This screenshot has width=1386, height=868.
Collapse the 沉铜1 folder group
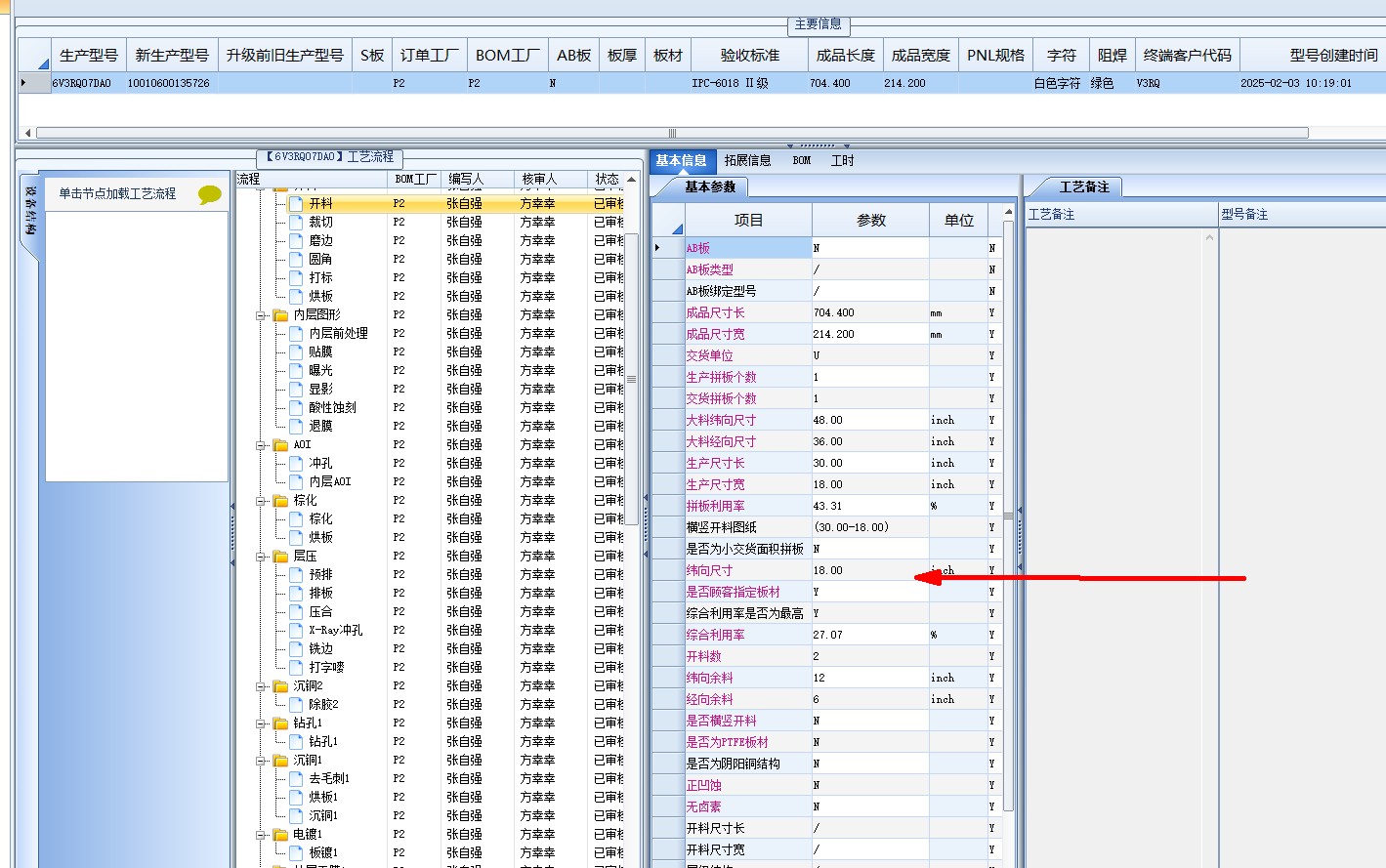coord(262,761)
